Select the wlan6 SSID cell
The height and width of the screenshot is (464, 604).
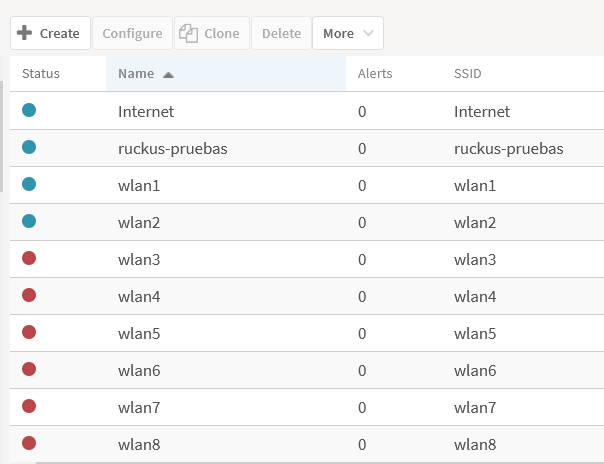click(x=475, y=370)
